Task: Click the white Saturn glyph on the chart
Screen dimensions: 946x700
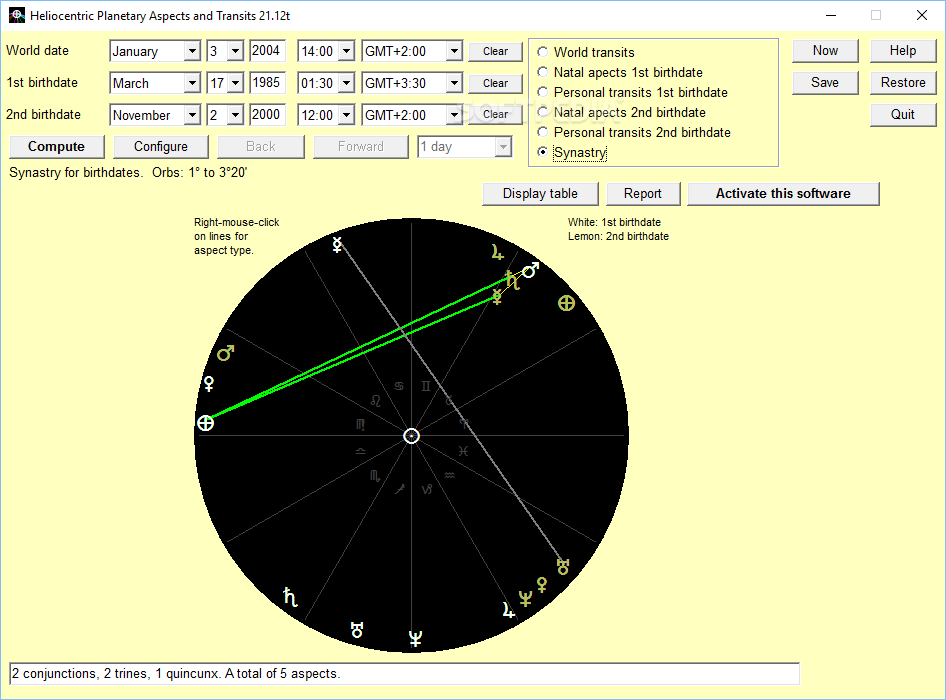Action: point(290,597)
